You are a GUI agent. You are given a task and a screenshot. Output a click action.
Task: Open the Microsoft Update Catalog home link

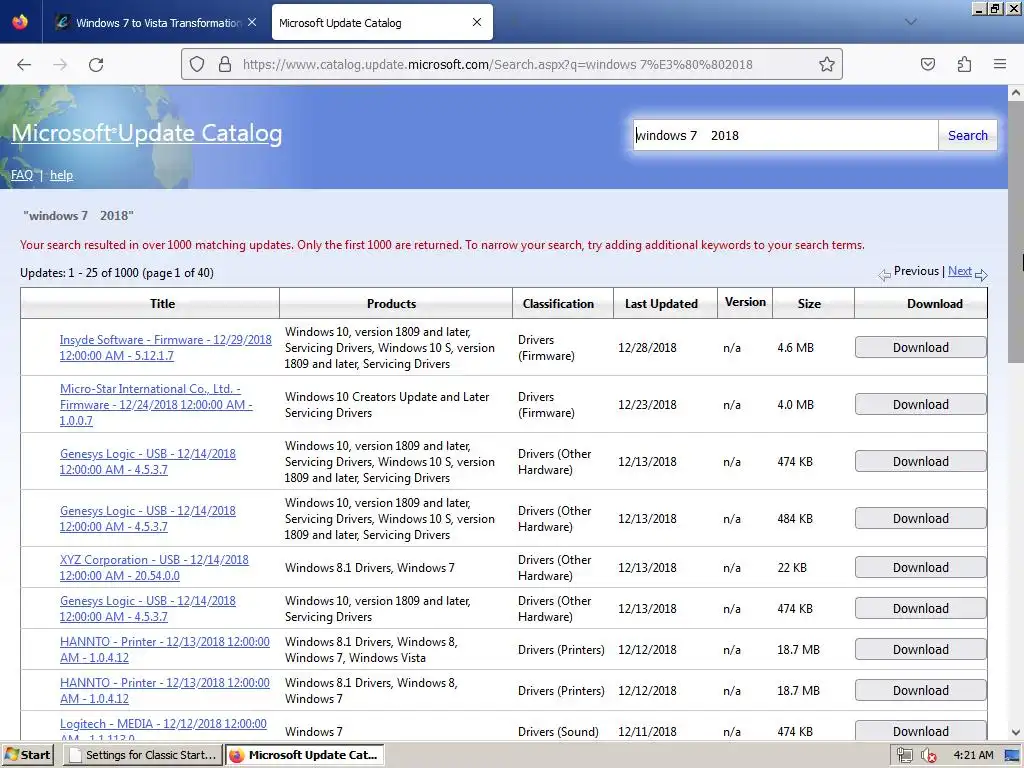click(147, 133)
